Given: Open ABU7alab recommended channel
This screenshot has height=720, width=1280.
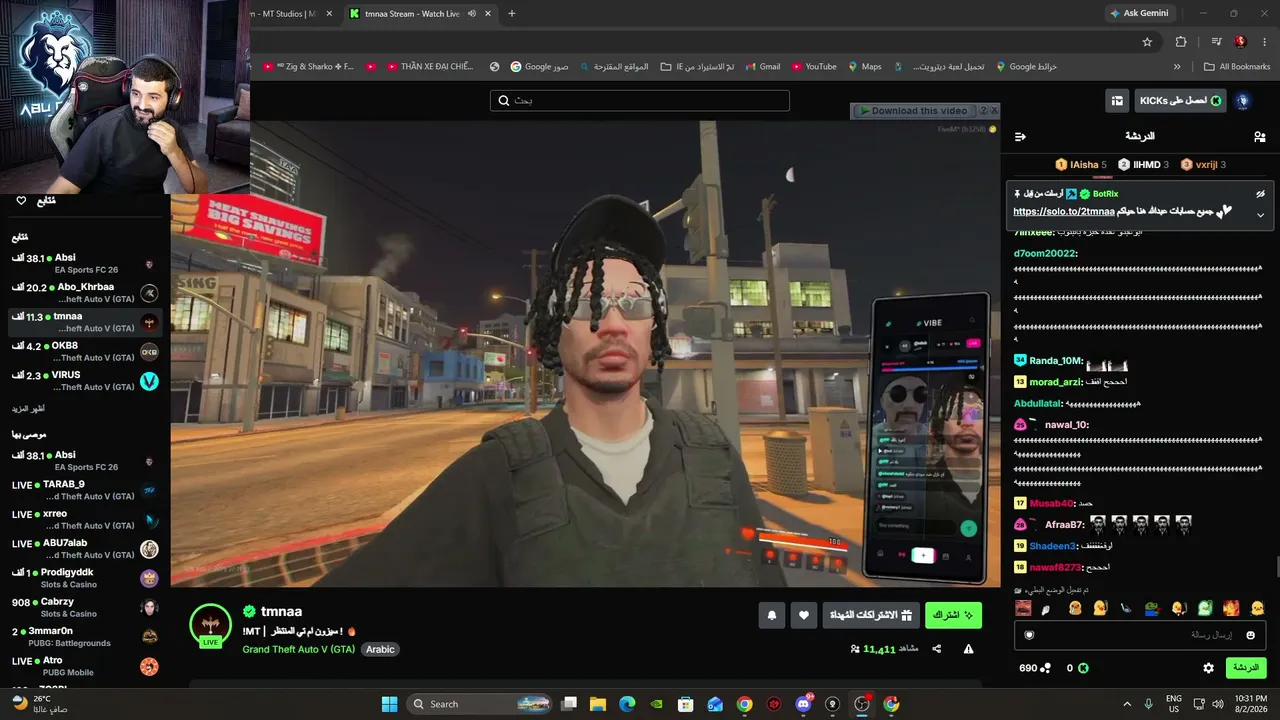Looking at the screenshot, I should (85, 549).
